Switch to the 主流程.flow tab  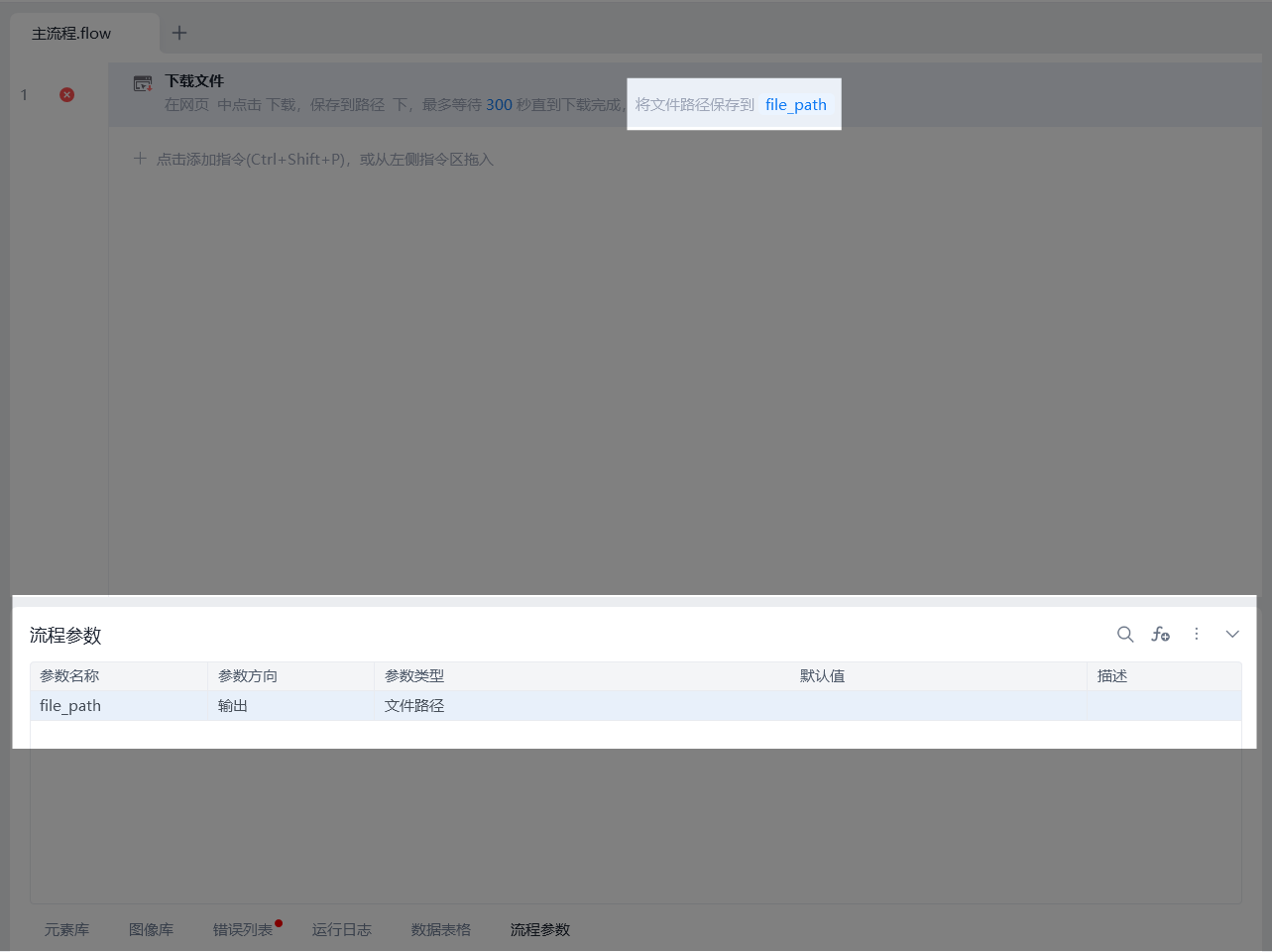71,34
